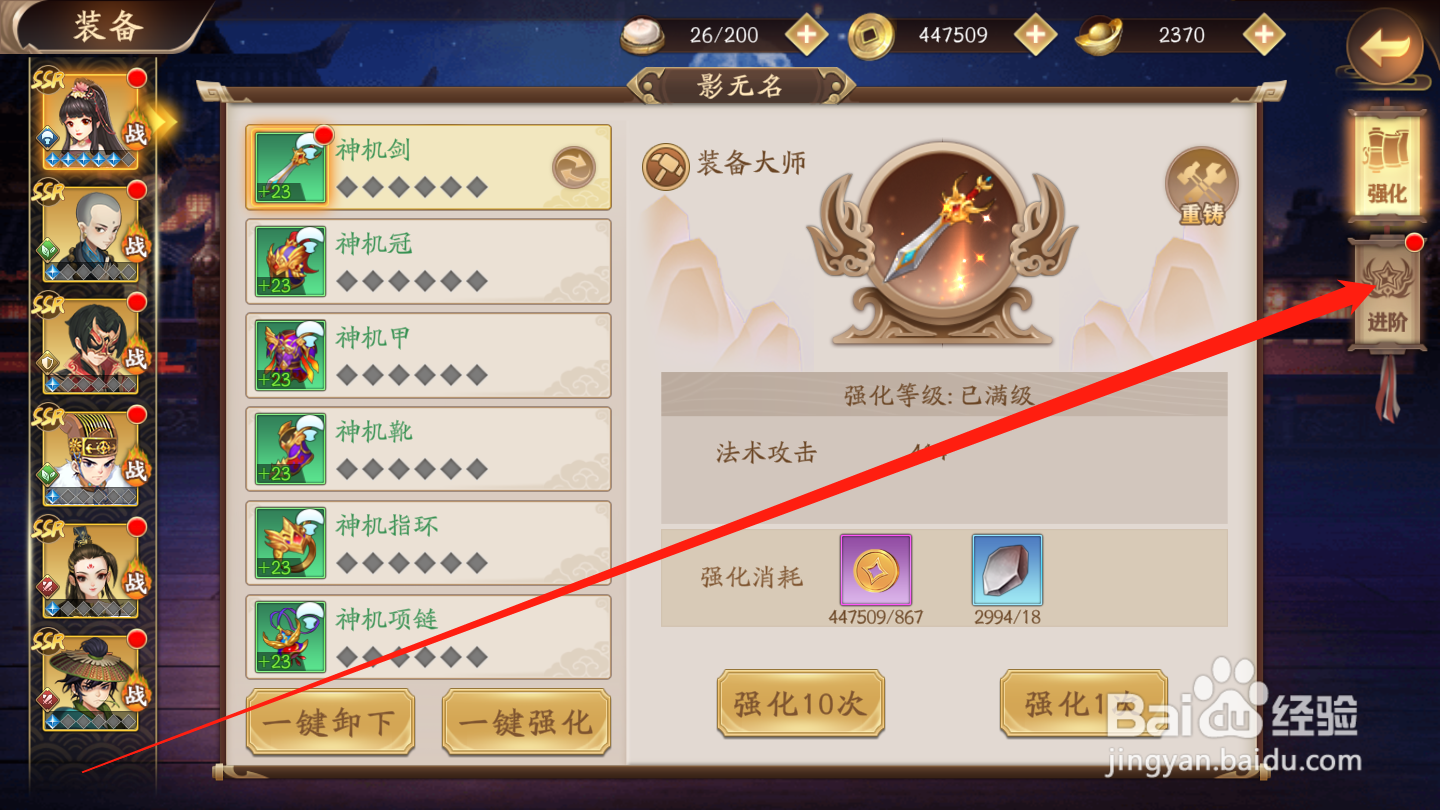Add copper coins with plus button

click(1035, 36)
